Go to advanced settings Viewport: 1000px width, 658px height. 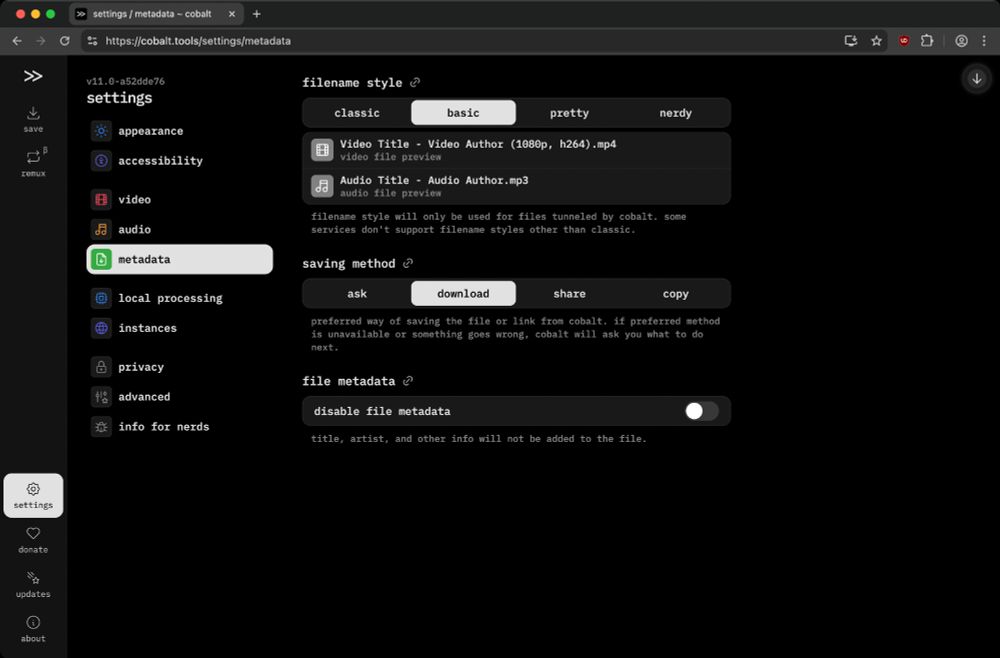coord(180,397)
